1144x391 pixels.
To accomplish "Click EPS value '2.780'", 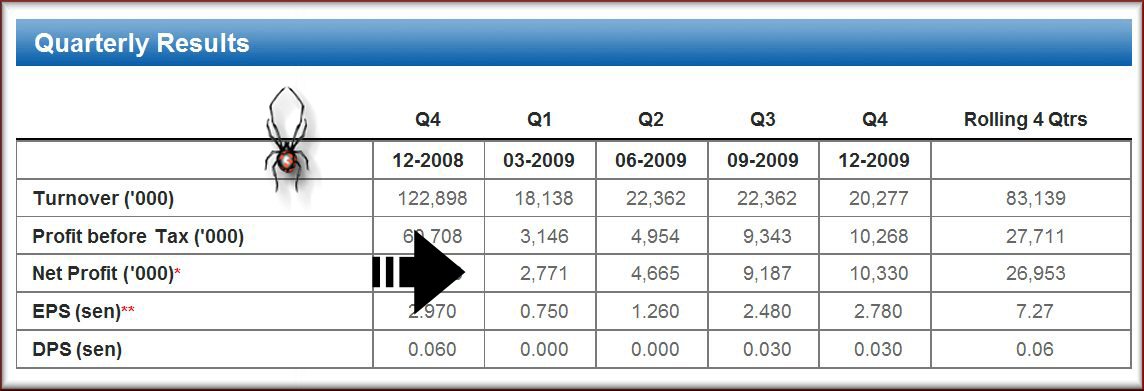I will 878,312.
